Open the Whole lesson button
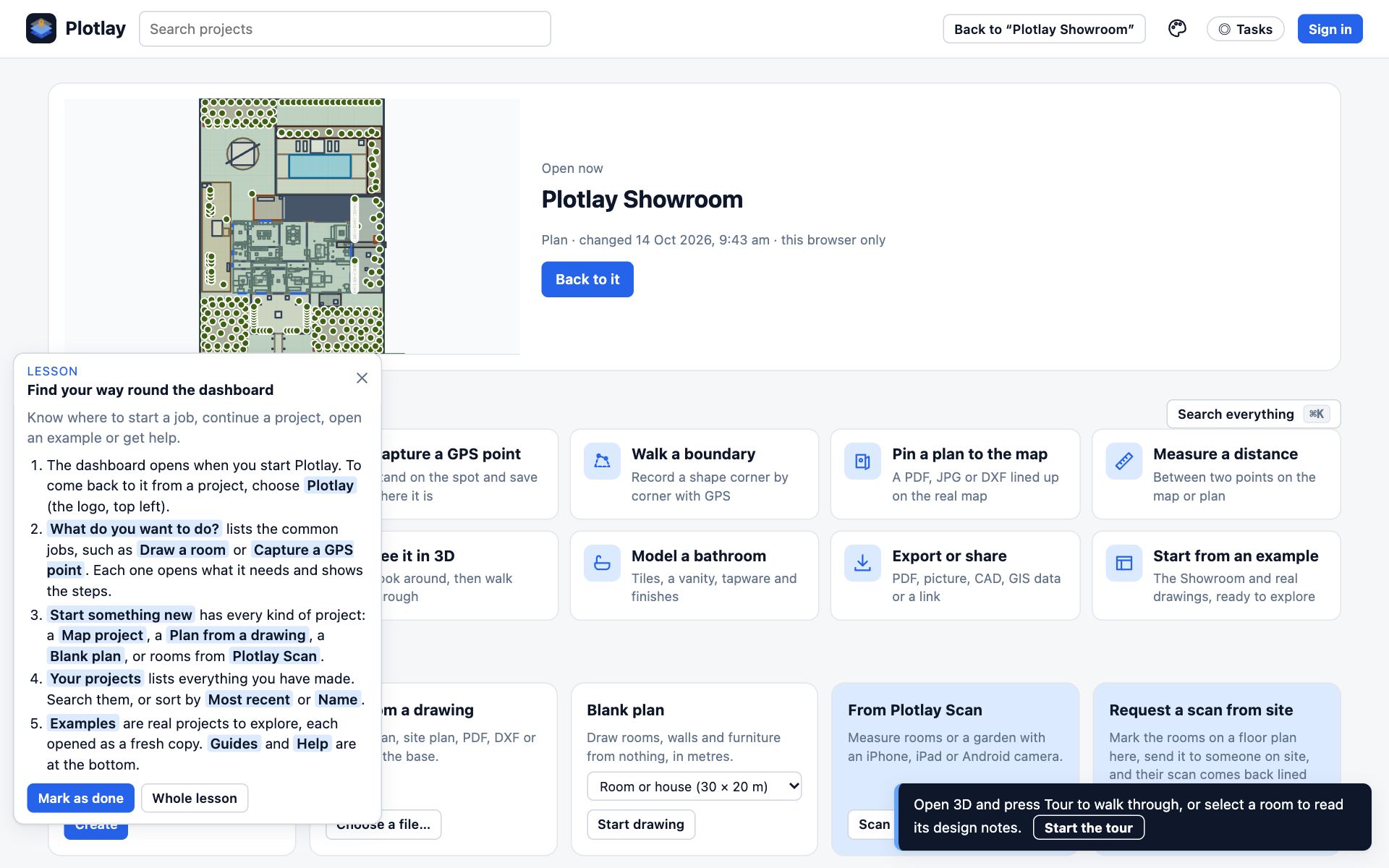Viewport: 1389px width, 868px height. (x=195, y=798)
